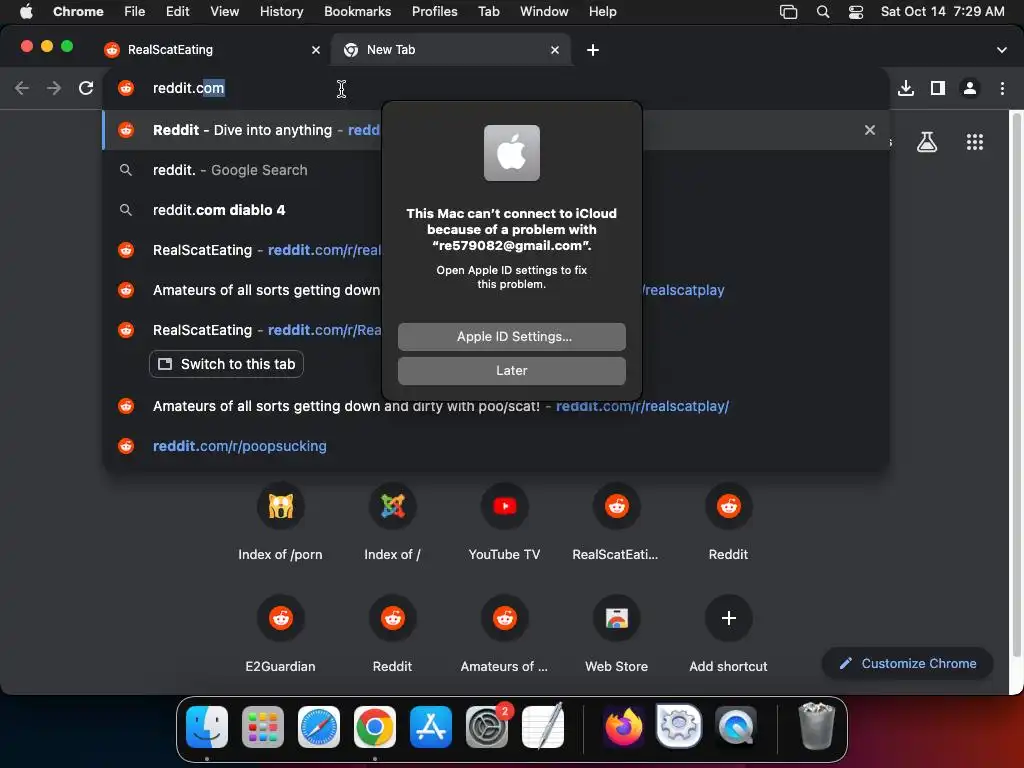1024x768 pixels.
Task: Open the History menu
Action: [x=281, y=12]
